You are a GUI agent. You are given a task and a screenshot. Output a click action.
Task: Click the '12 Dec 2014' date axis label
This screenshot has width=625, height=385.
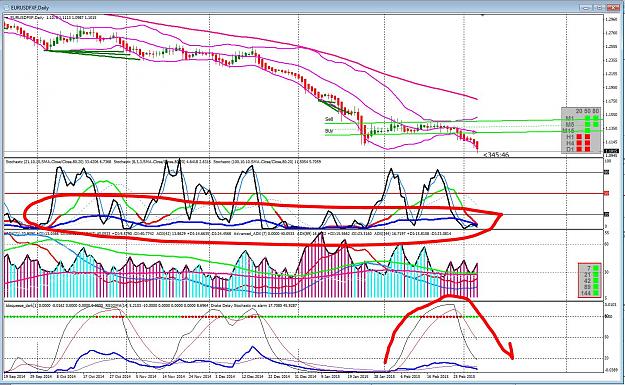pos(252,376)
